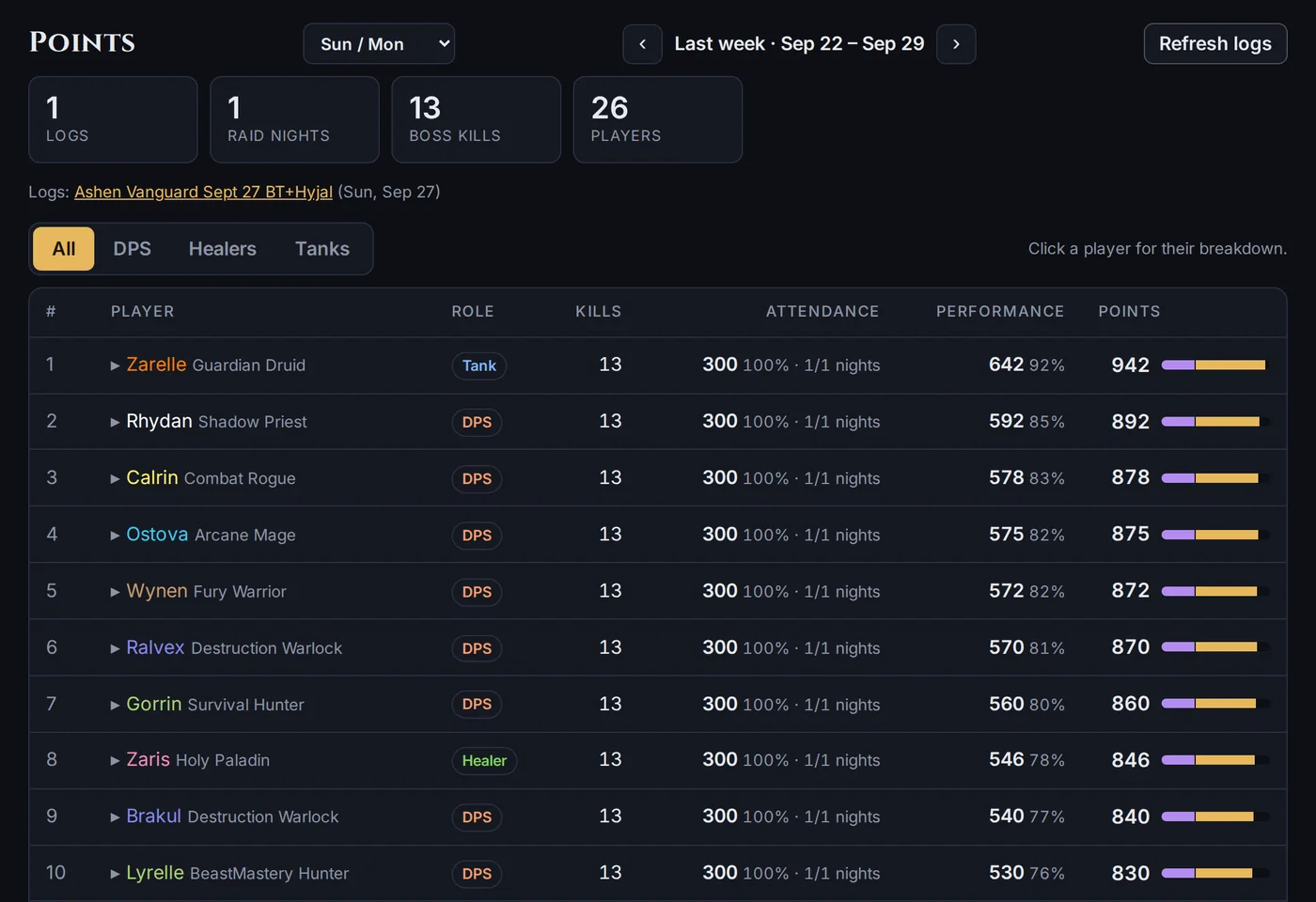Click the Raid Nights stat card

295,119
